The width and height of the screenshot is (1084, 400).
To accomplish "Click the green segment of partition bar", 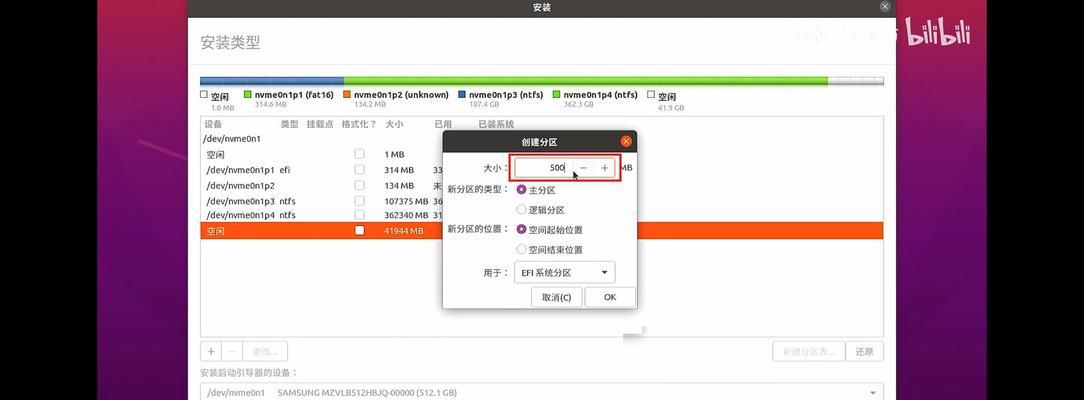I will pyautogui.click(x=586, y=81).
